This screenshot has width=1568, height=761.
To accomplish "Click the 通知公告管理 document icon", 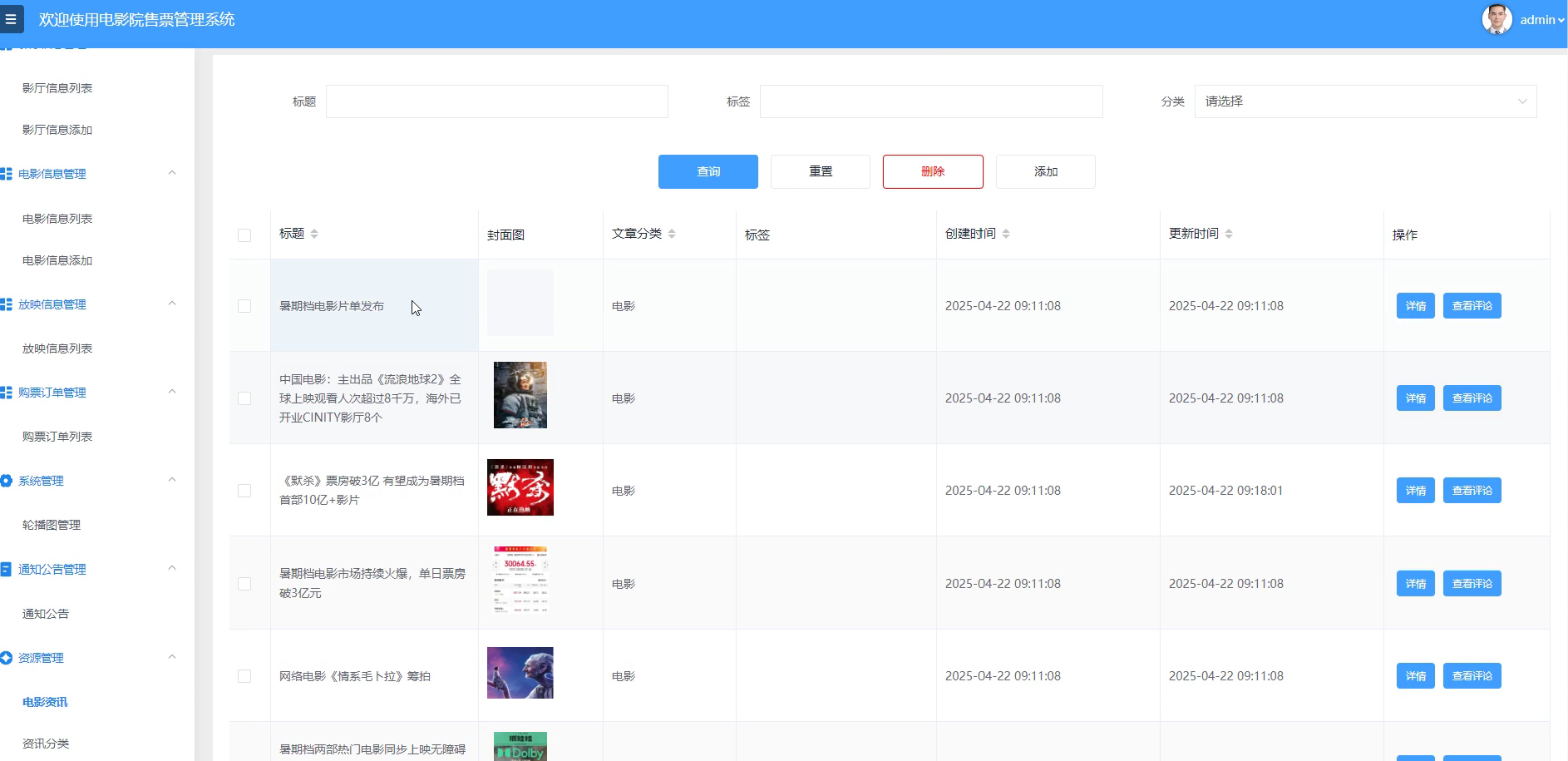I will [x=6, y=570].
